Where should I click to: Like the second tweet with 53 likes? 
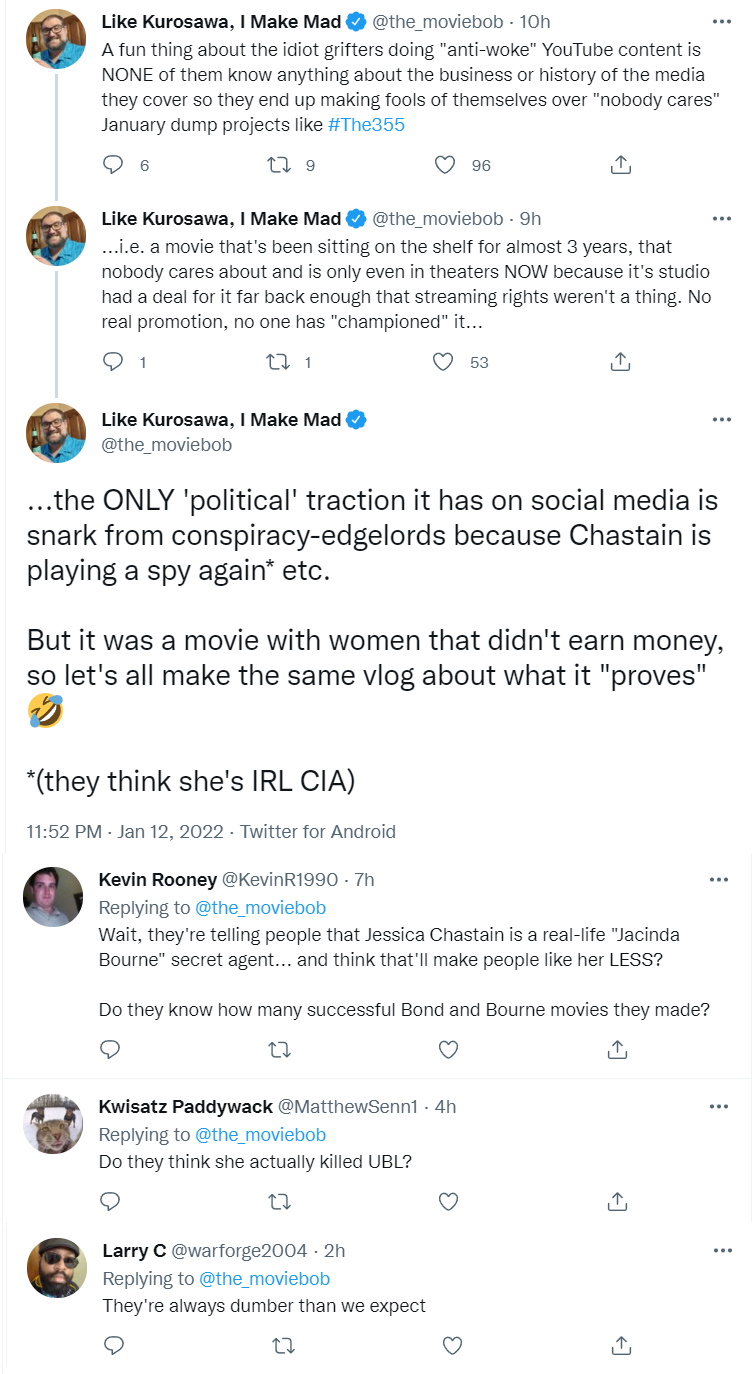[443, 362]
